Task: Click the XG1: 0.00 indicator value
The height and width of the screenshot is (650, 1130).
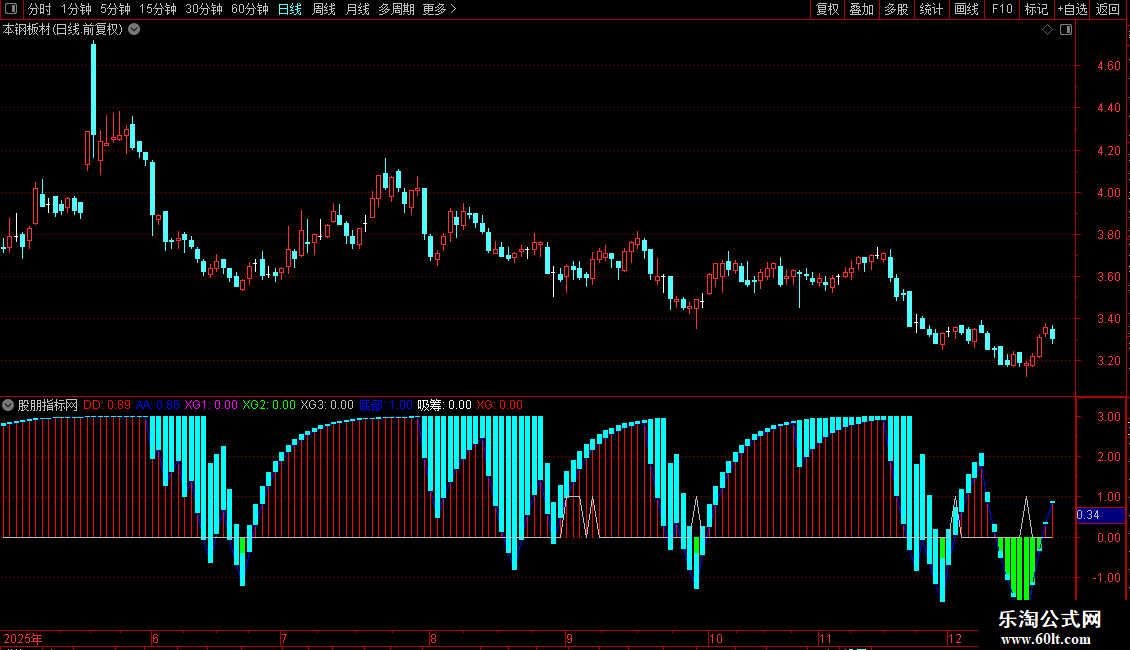Action: point(210,405)
